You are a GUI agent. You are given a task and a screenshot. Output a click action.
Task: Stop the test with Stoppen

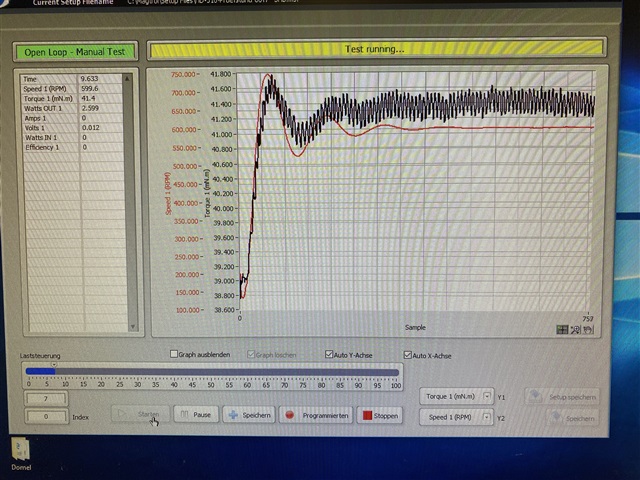tap(380, 416)
